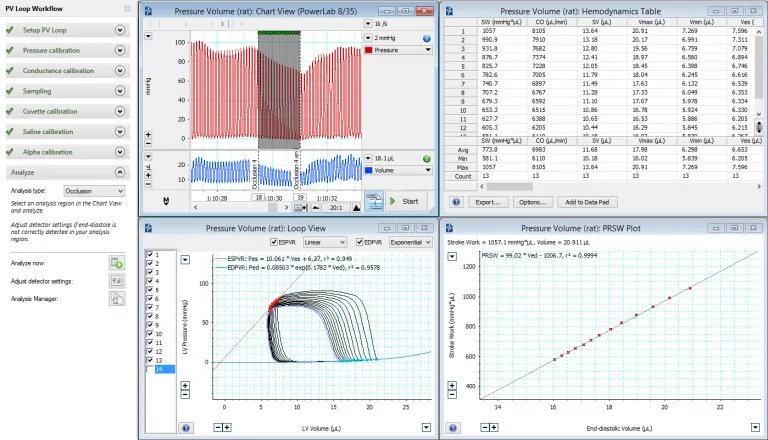
Task: Click the sampling panel icon beside Start
Action: (374, 201)
